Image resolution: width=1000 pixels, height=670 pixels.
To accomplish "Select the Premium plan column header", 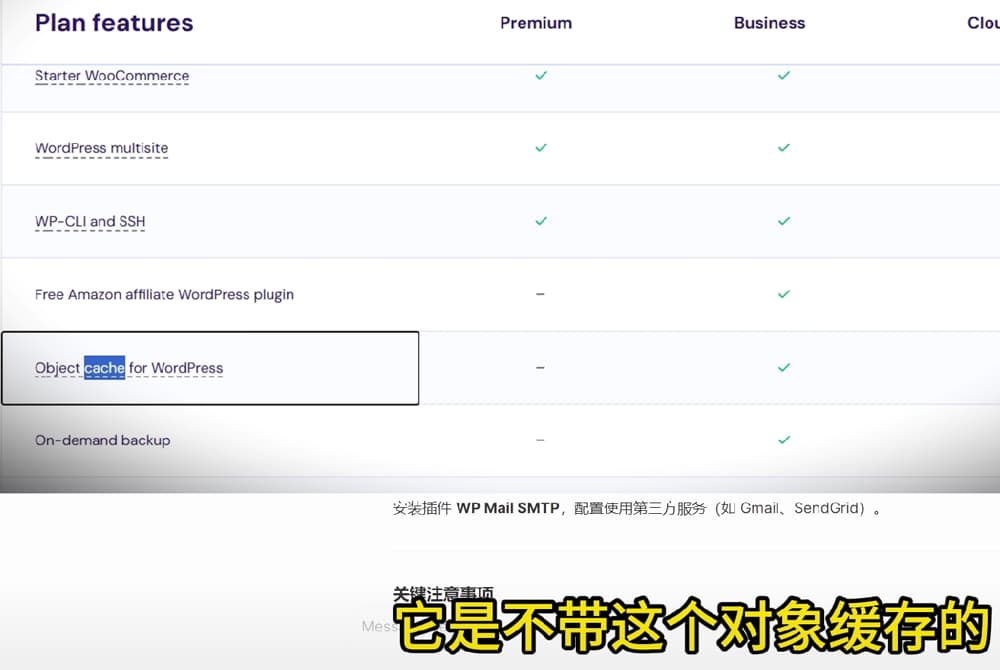I will tap(536, 23).
